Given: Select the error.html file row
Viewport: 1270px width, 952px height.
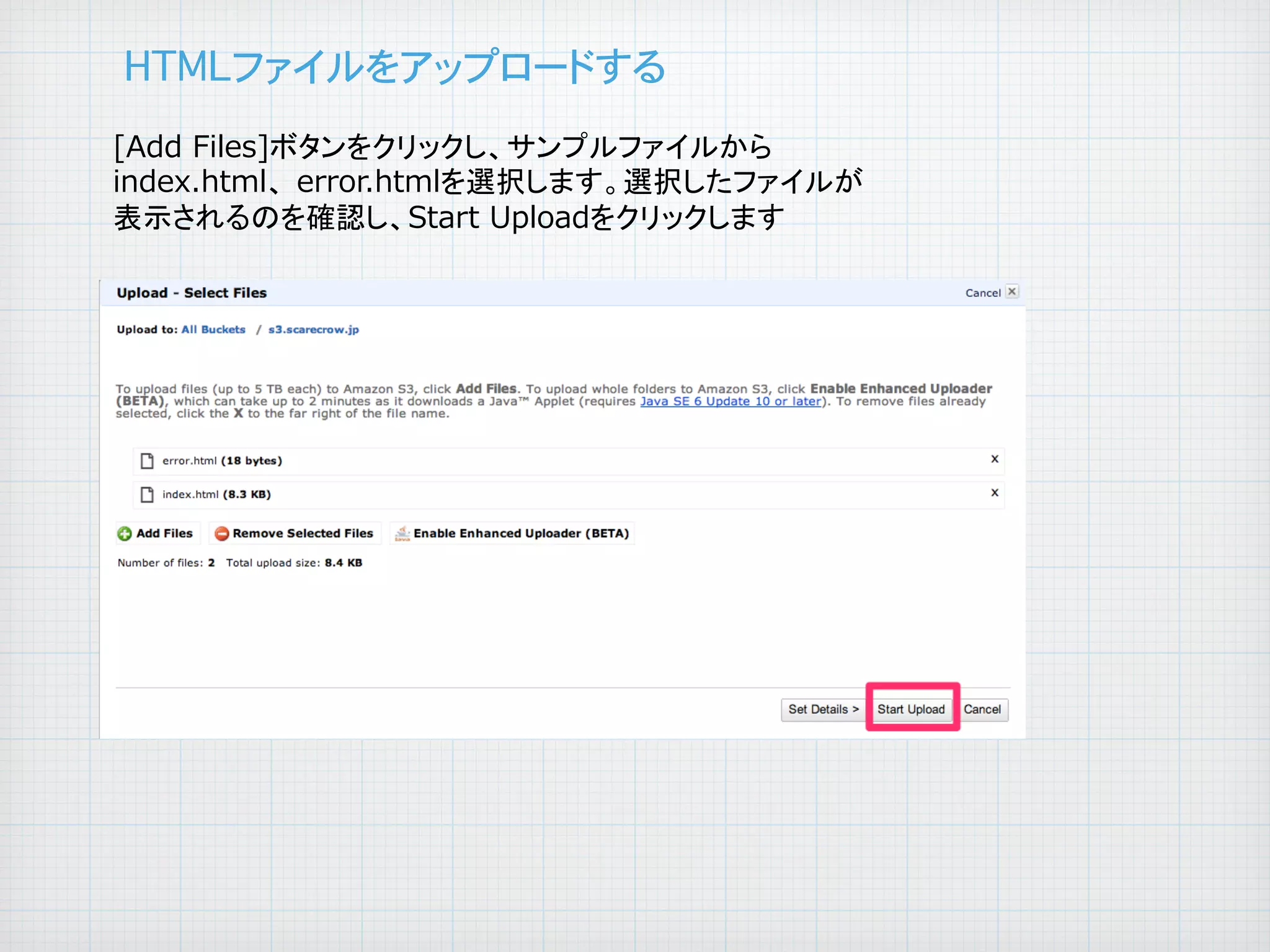Looking at the screenshot, I should point(568,461).
